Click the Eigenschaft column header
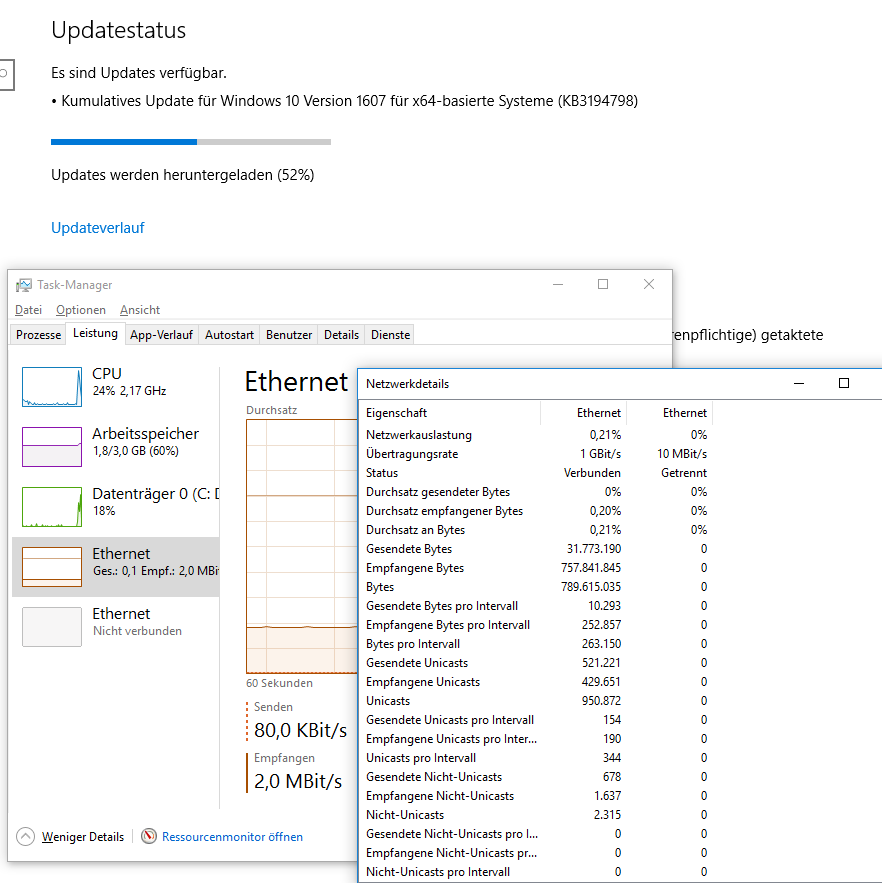 point(449,413)
